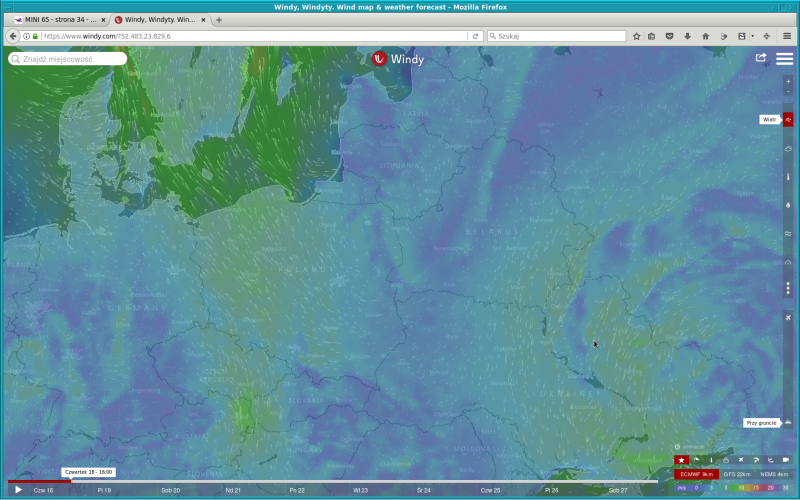The width and height of the screenshot is (800, 500).
Task: Show the rain droplet layer
Action: tap(788, 205)
